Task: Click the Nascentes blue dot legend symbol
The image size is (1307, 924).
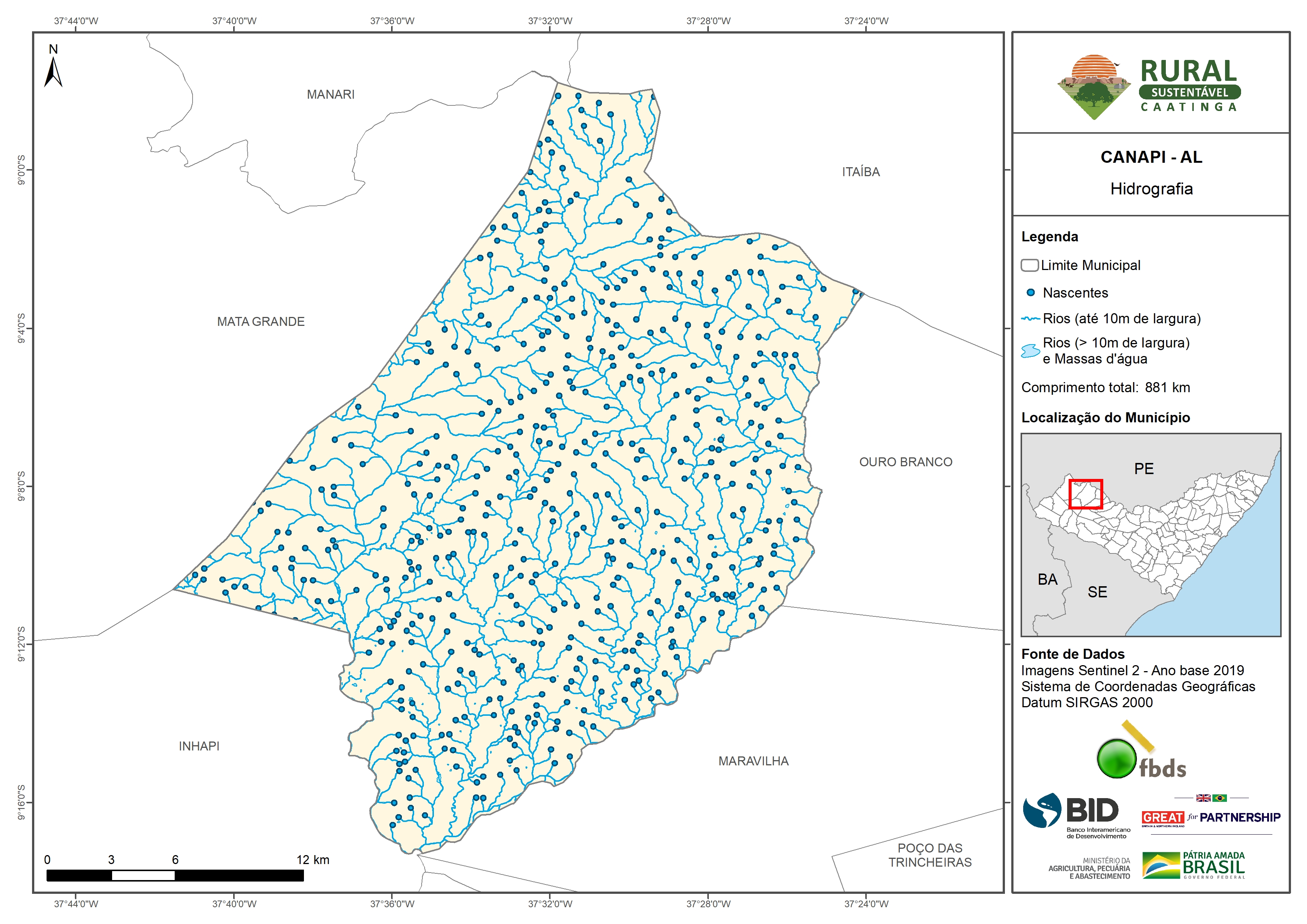Action: (x=1030, y=293)
